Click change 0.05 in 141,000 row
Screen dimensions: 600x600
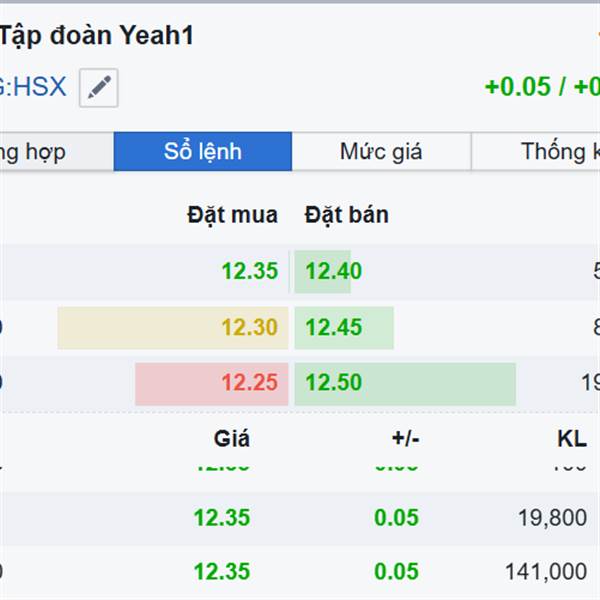(x=396, y=572)
